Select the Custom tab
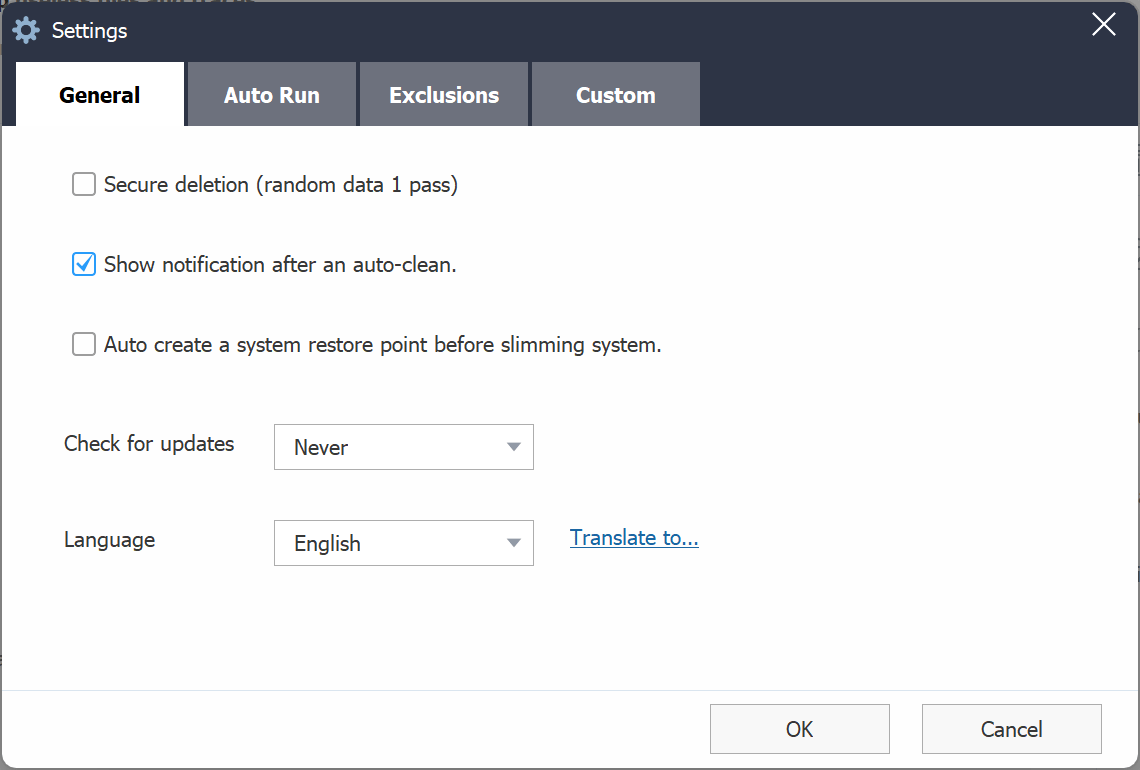Viewport: 1140px width, 770px height. click(616, 95)
